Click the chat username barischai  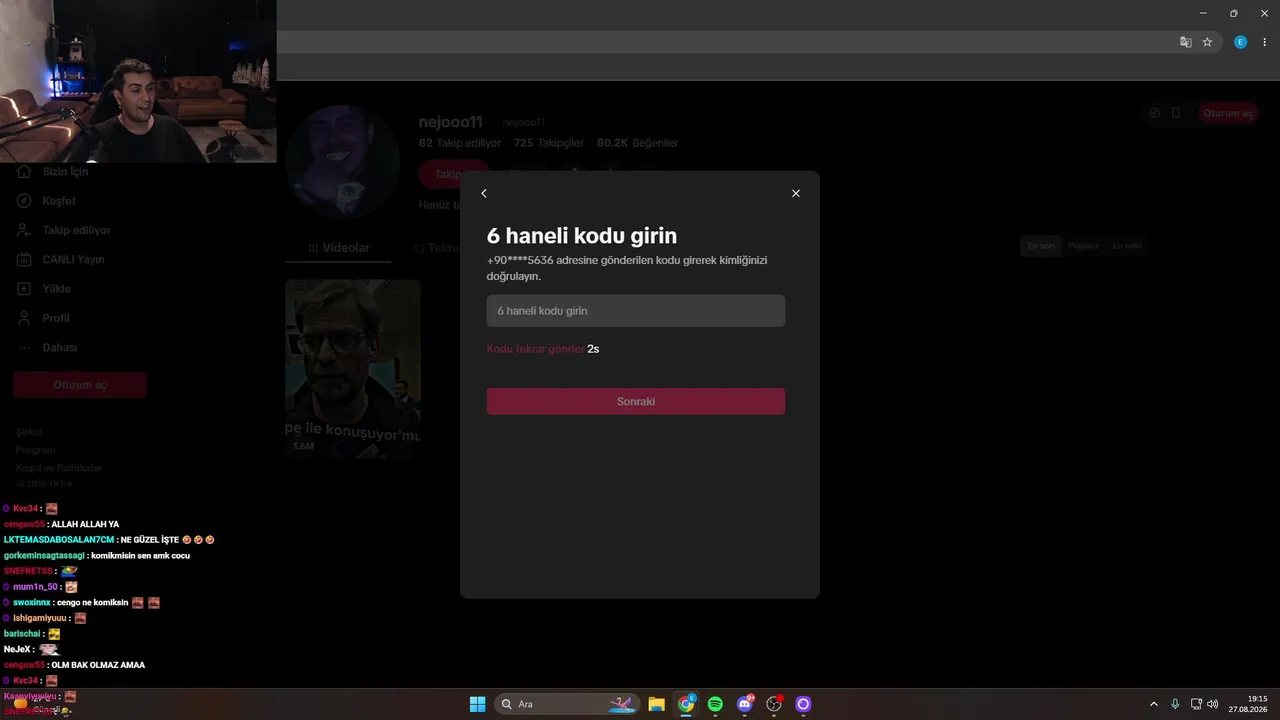coord(22,634)
